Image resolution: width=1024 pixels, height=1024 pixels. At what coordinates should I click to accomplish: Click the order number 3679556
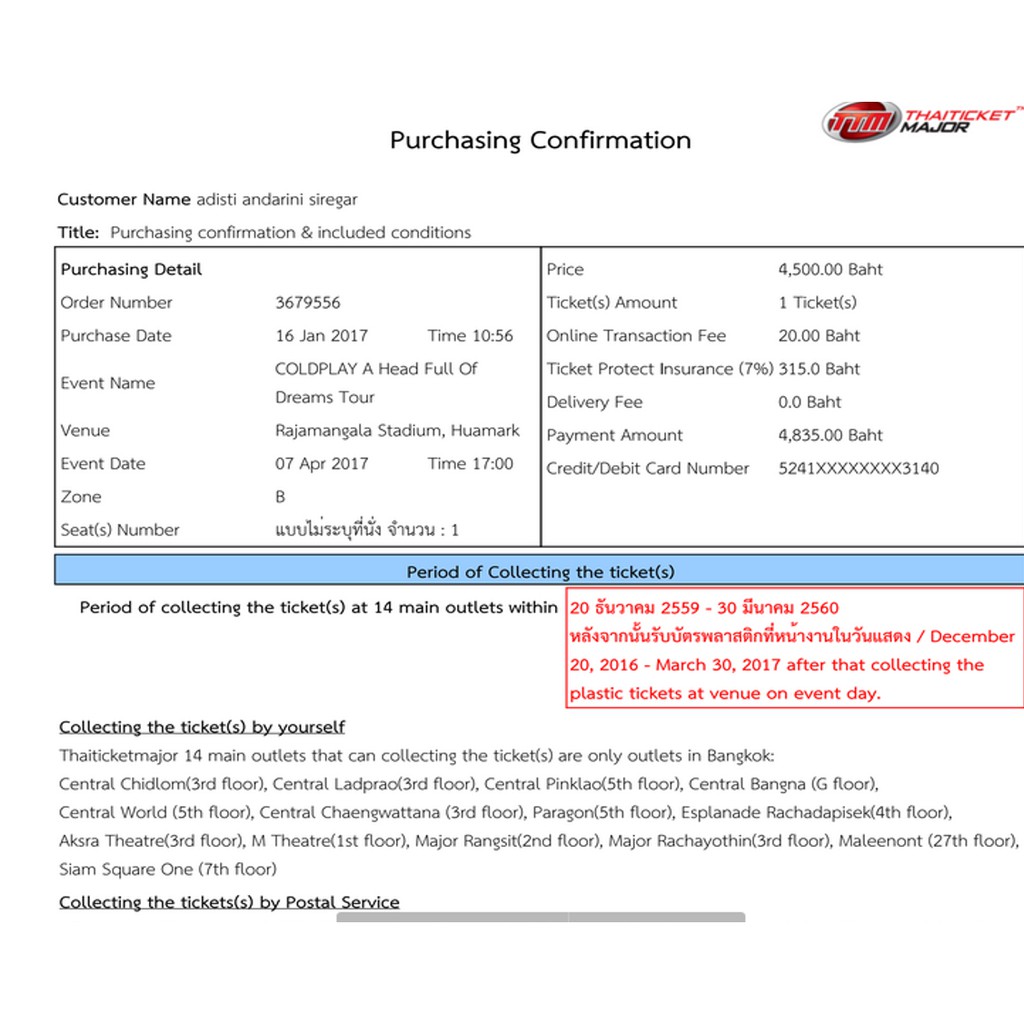[308, 303]
